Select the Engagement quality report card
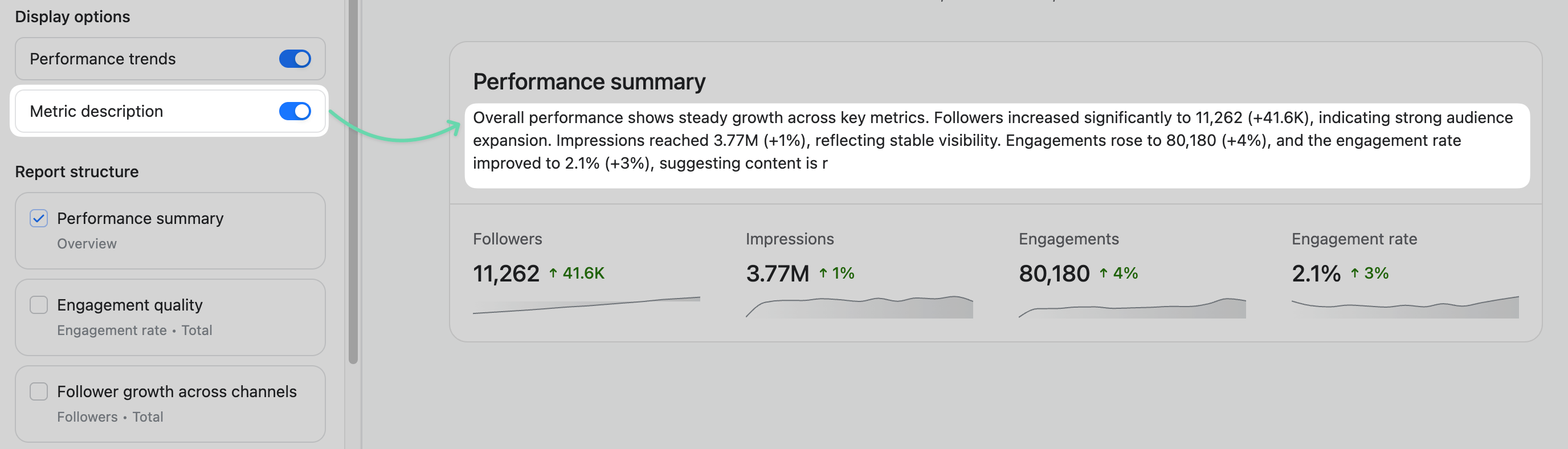Viewport: 1568px width, 449px height. click(170, 316)
